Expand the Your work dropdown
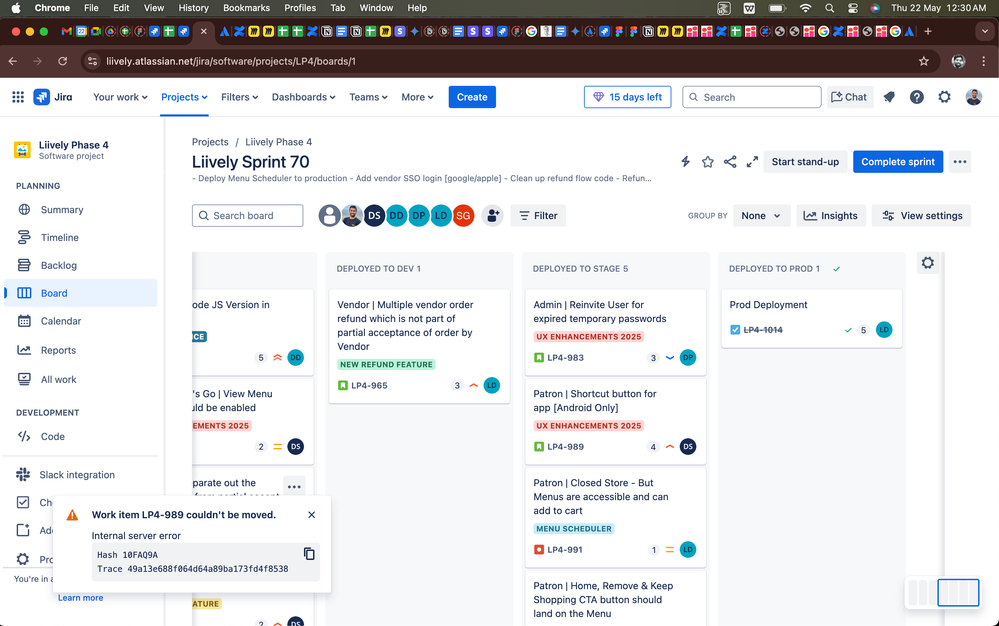This screenshot has width=999, height=626. (x=120, y=97)
